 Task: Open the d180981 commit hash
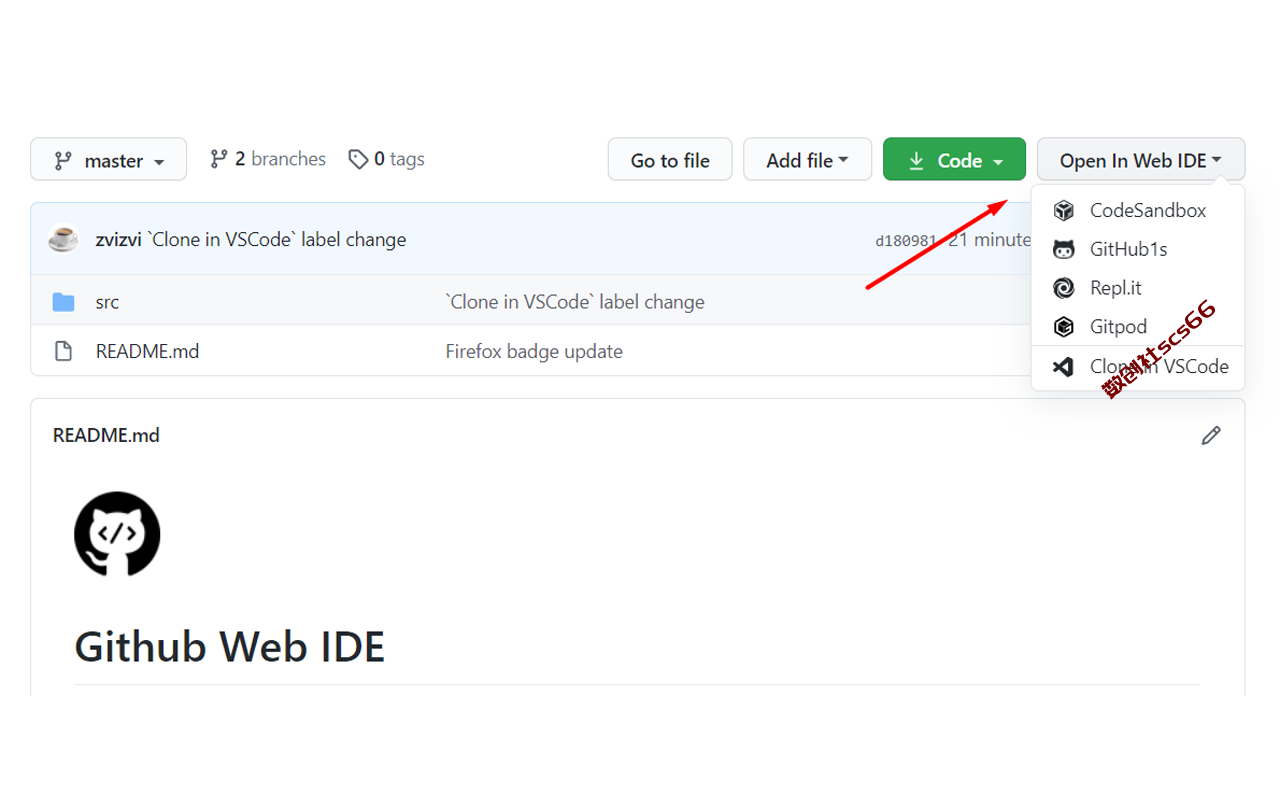tap(906, 240)
